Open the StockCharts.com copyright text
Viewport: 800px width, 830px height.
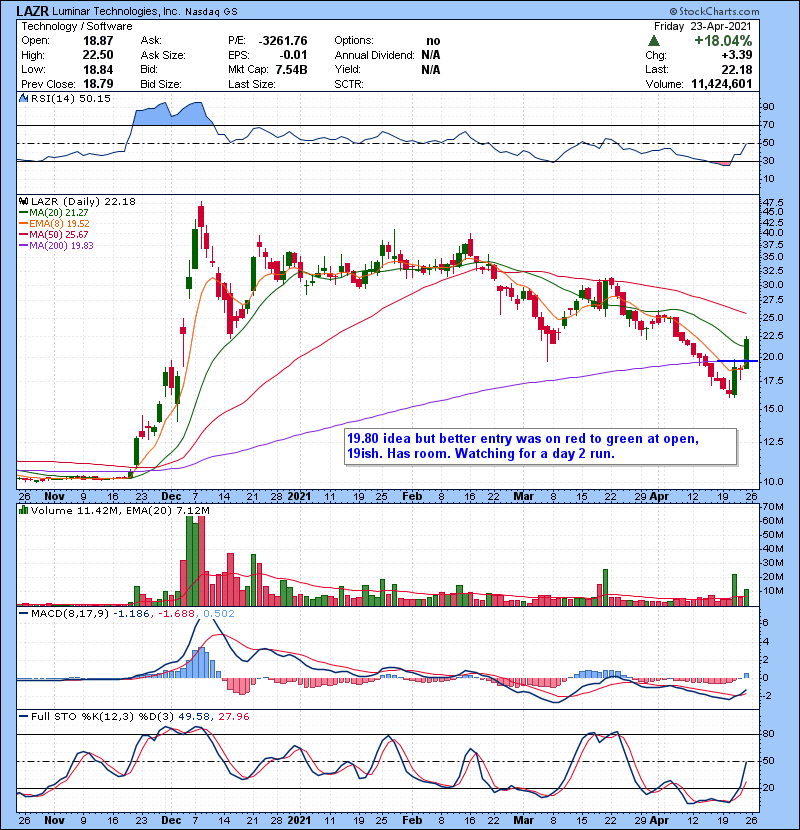(x=714, y=11)
